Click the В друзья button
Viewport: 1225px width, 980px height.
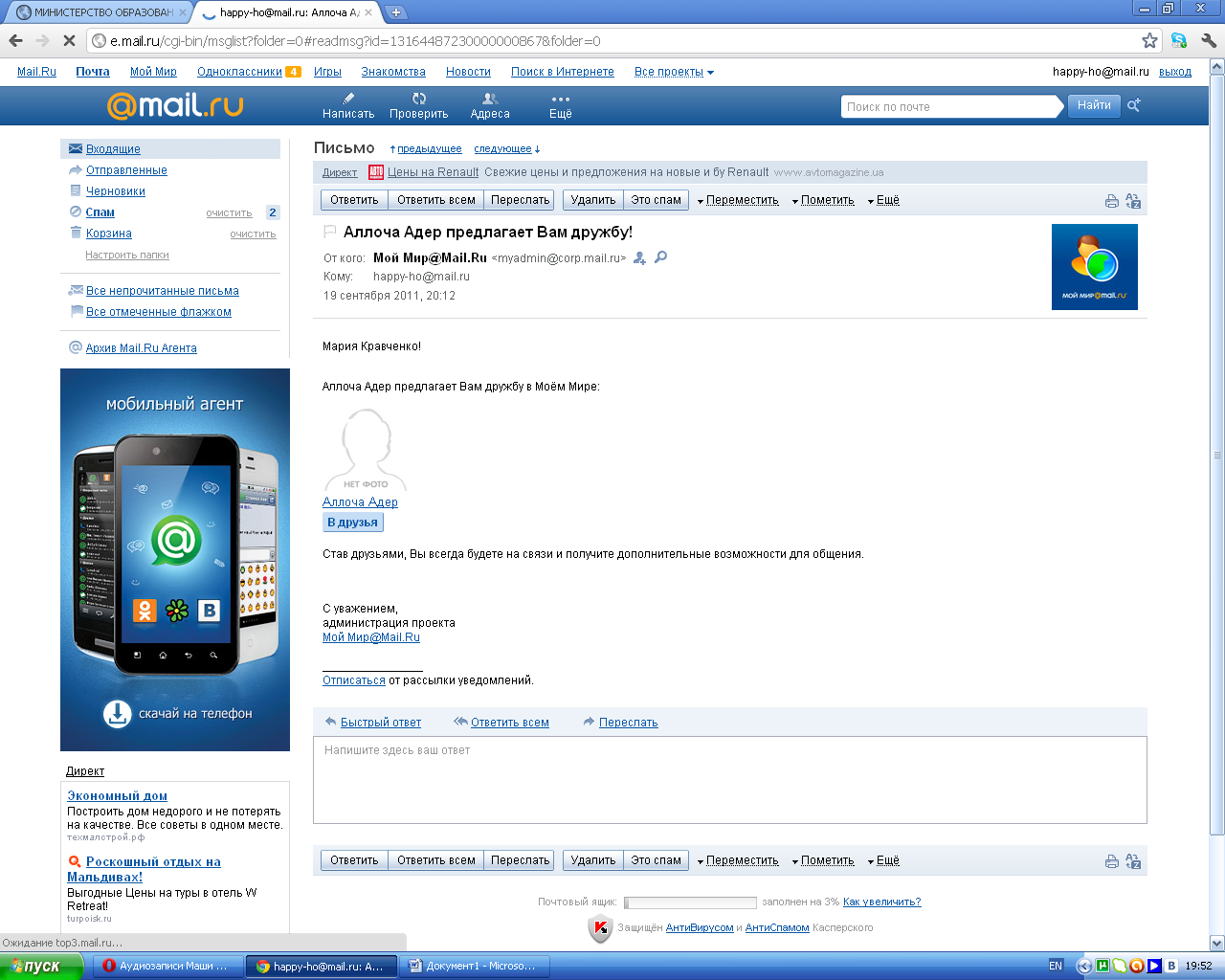(353, 523)
